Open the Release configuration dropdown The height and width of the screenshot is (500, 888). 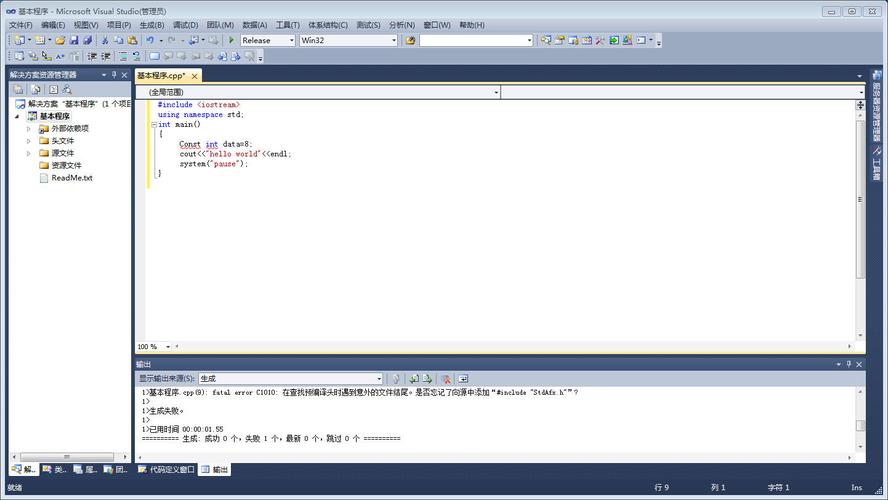pos(291,41)
